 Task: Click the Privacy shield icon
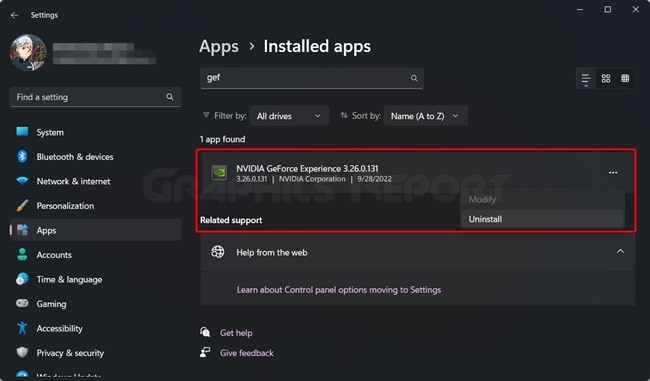(x=22, y=352)
